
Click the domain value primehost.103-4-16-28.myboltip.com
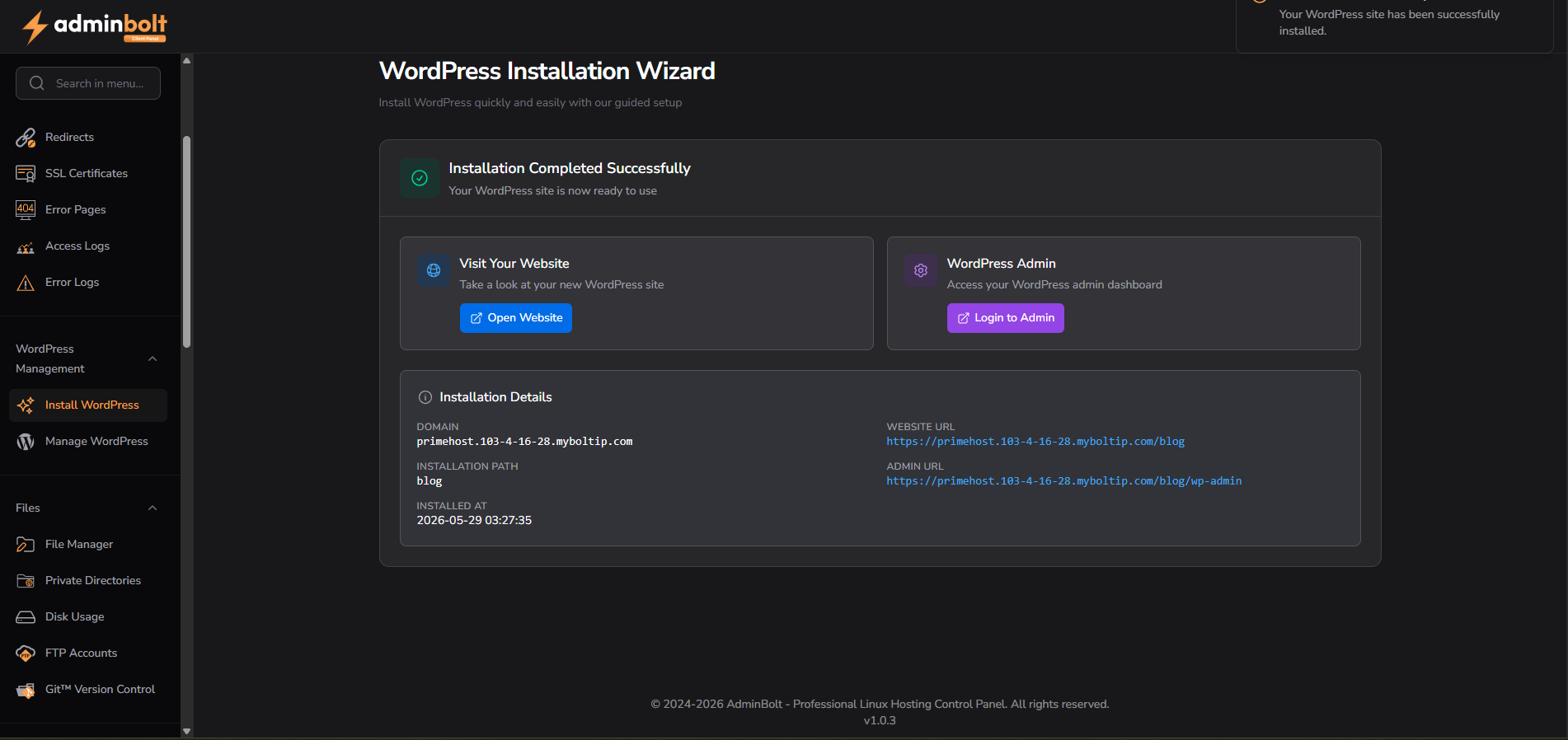(x=525, y=442)
